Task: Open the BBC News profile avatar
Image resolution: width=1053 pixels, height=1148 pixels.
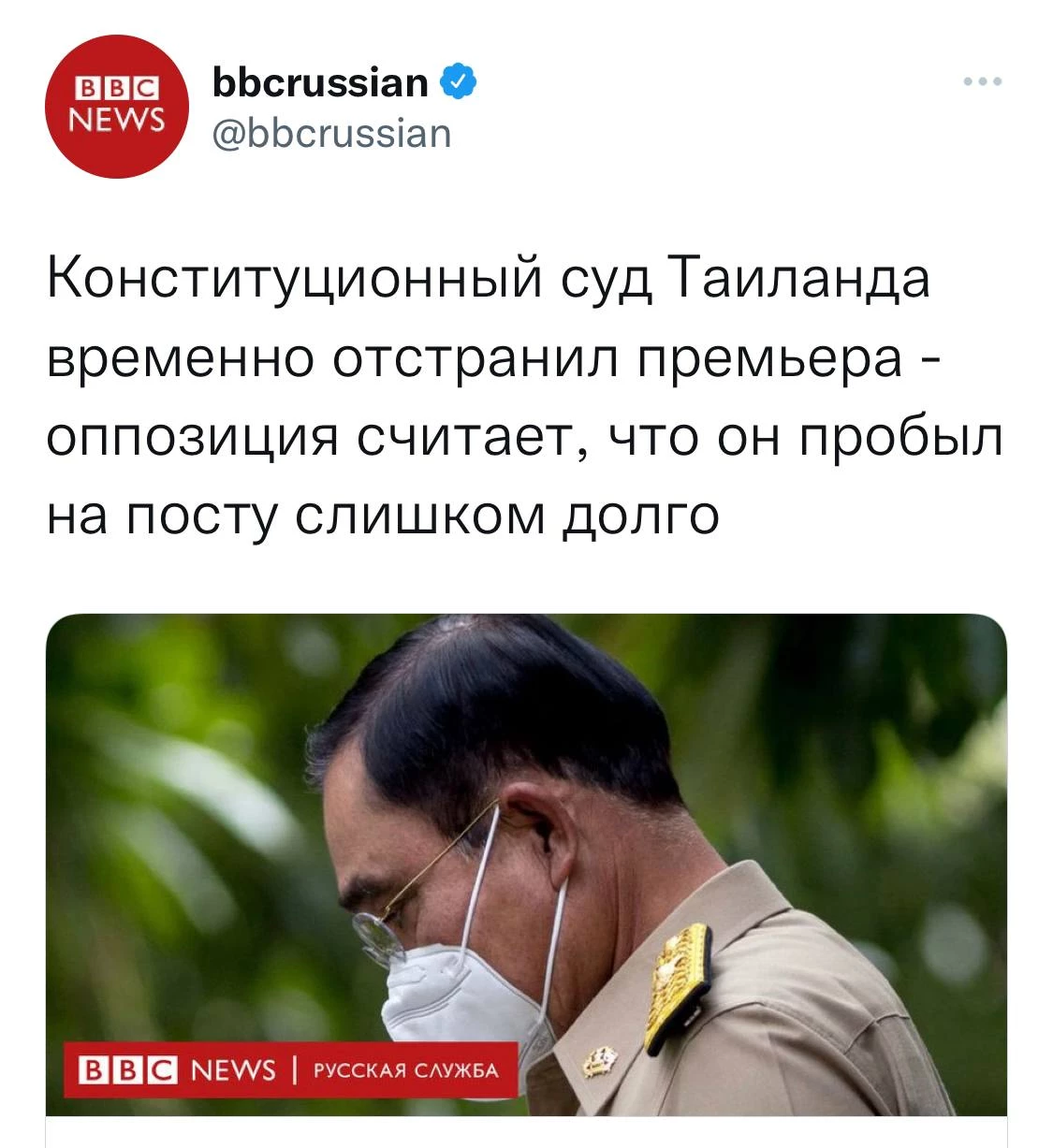Action: point(117,107)
